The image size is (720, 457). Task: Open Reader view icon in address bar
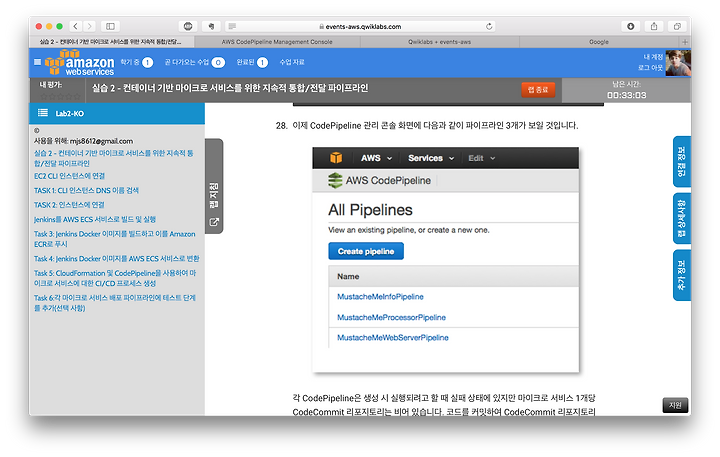point(232,26)
